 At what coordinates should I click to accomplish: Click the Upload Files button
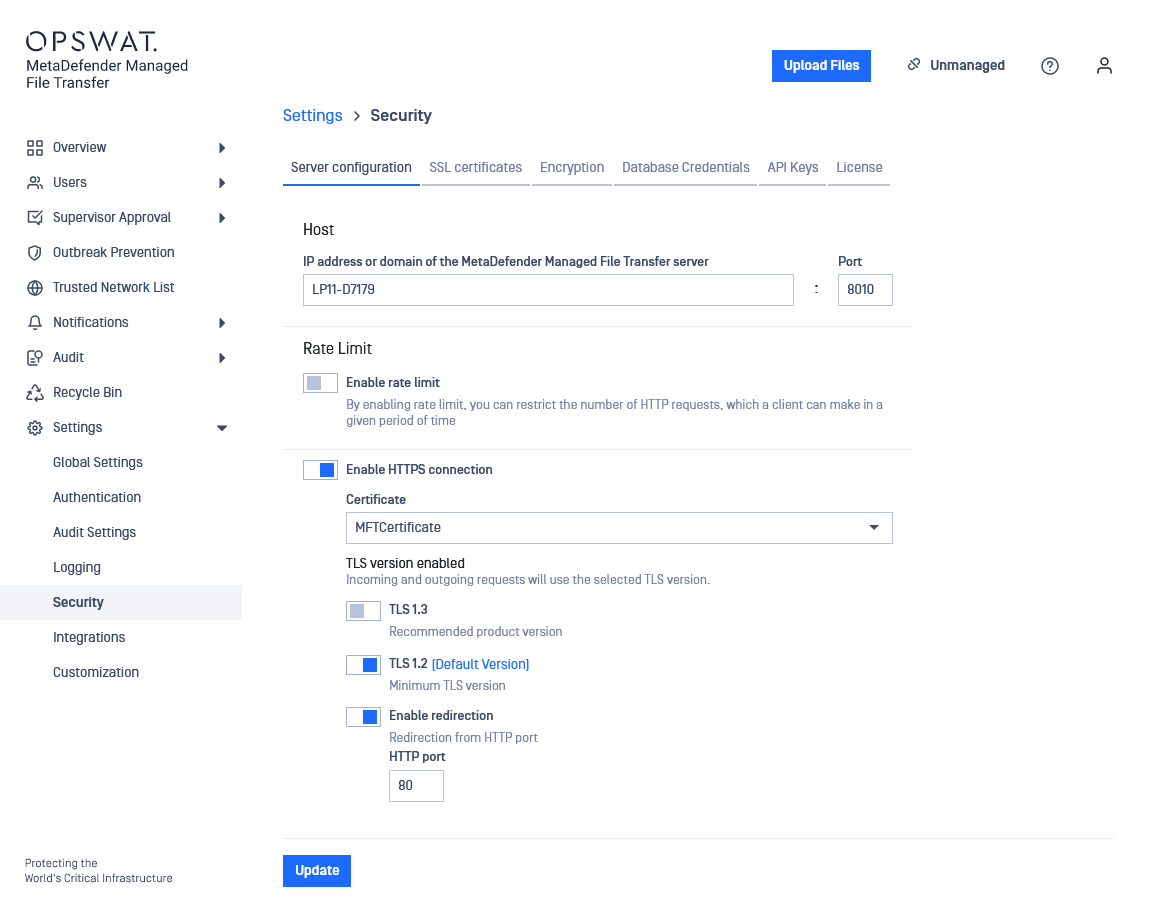click(821, 66)
